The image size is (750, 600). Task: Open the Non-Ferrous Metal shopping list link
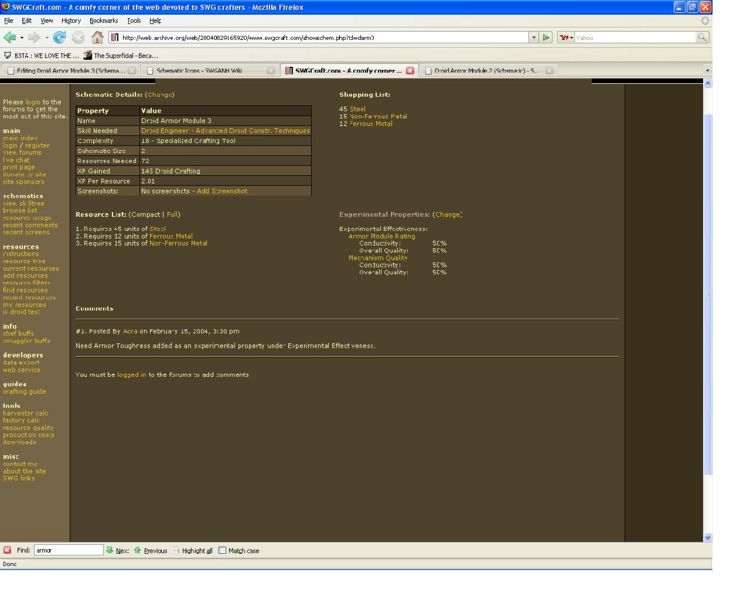point(377,116)
